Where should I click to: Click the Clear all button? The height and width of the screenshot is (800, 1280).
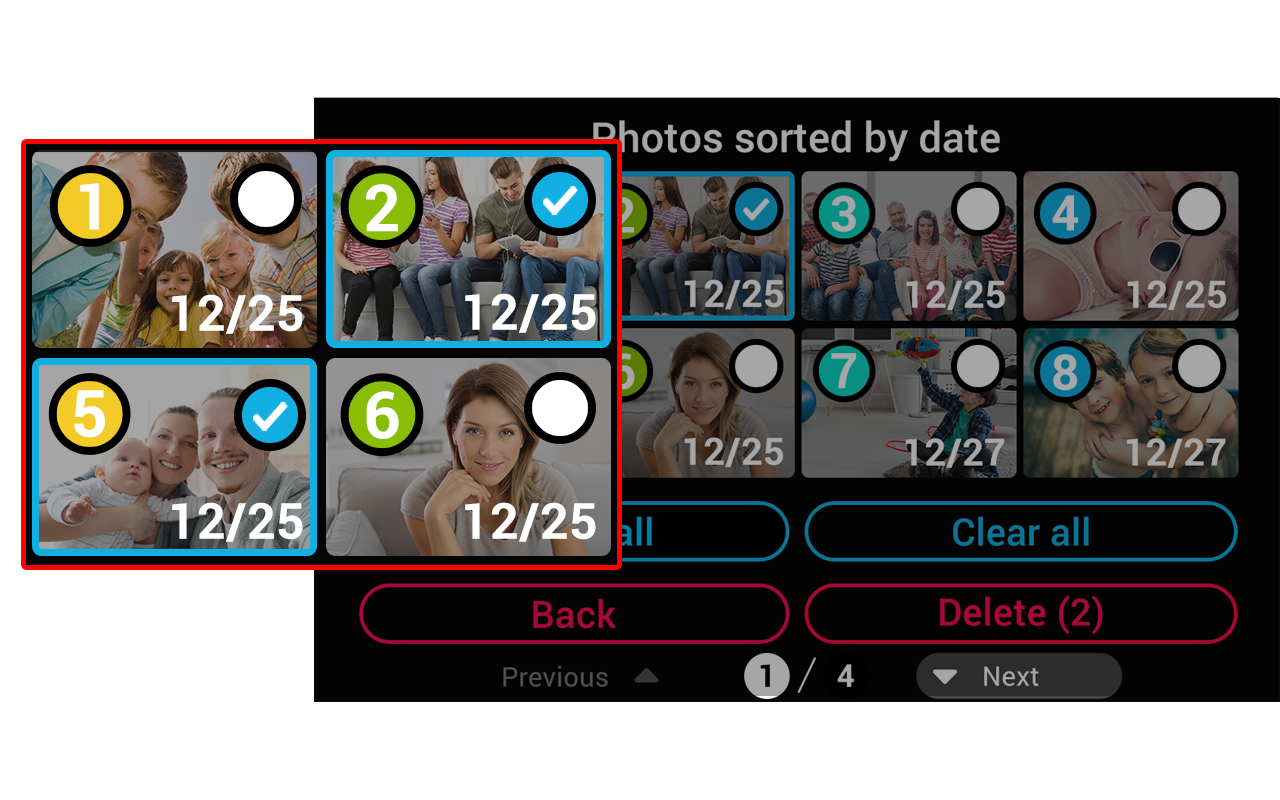1021,531
